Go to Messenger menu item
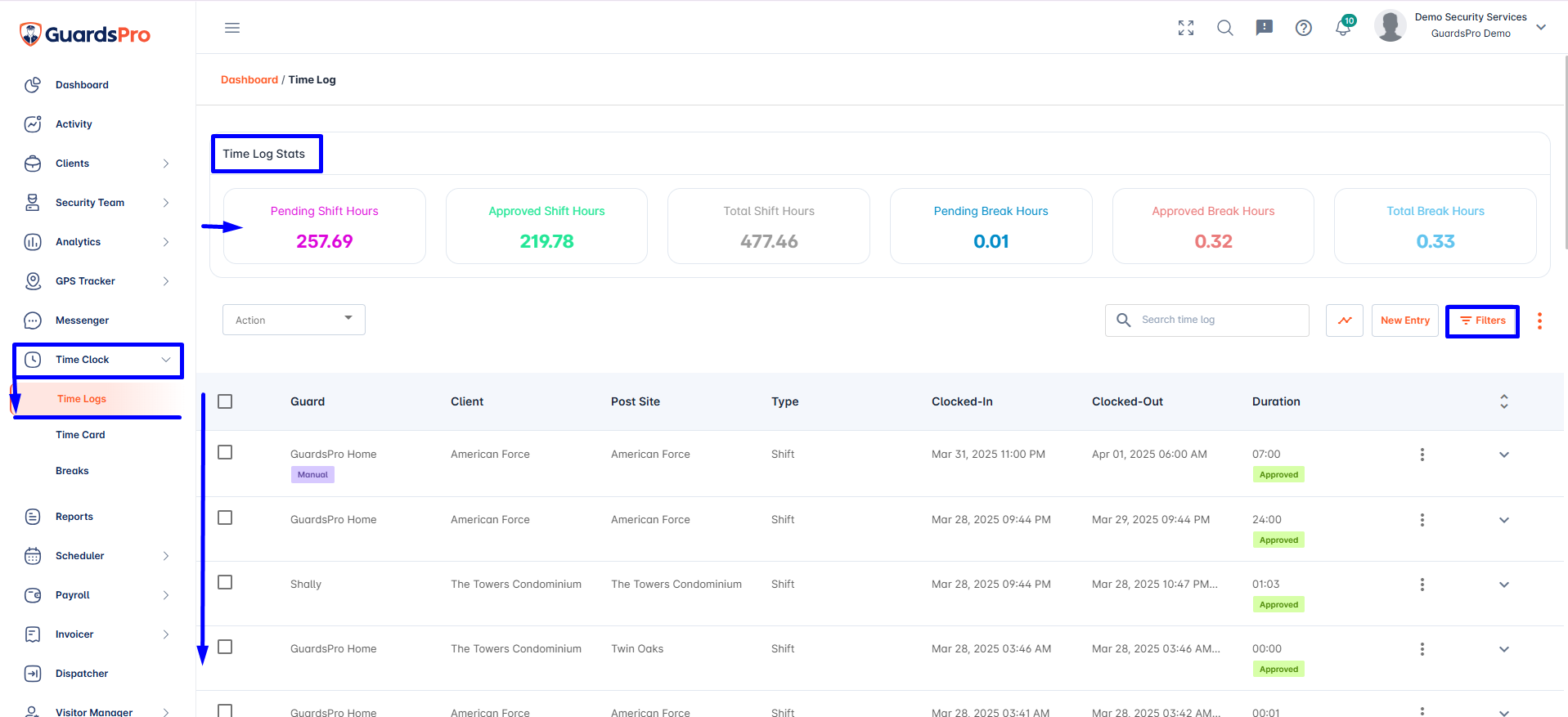This screenshot has width=1568, height=717. point(82,320)
